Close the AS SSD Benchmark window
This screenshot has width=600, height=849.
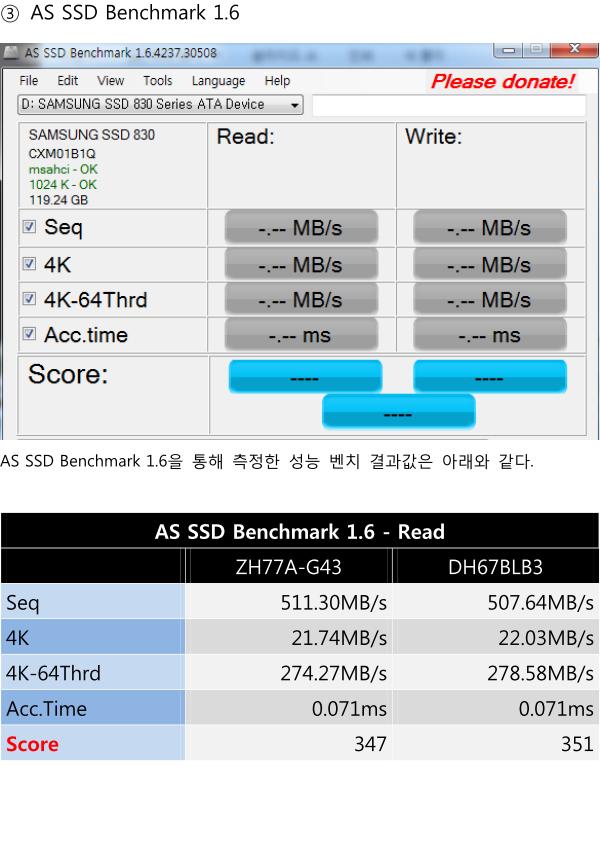pos(573,50)
